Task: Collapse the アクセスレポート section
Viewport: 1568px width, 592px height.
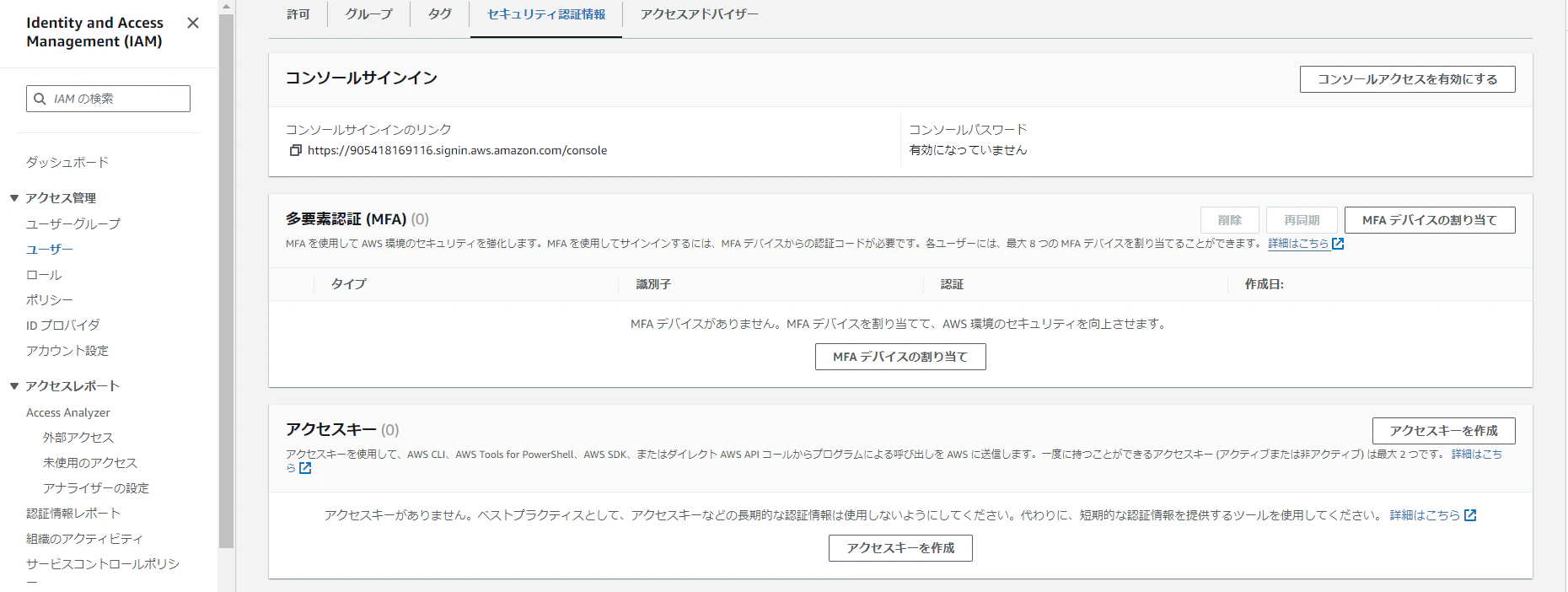Action: pos(14,386)
